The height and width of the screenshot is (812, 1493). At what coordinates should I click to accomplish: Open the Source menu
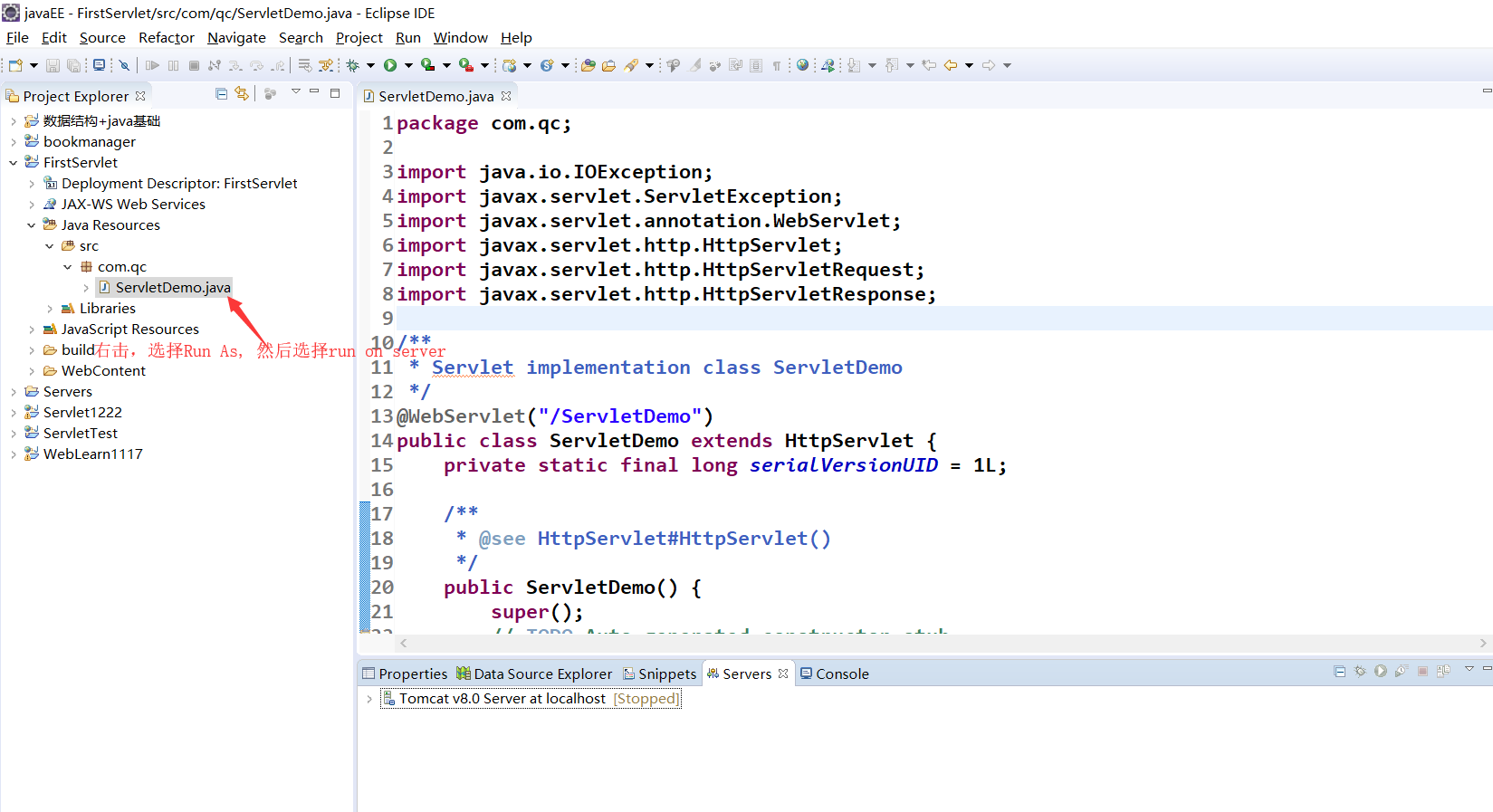click(102, 38)
